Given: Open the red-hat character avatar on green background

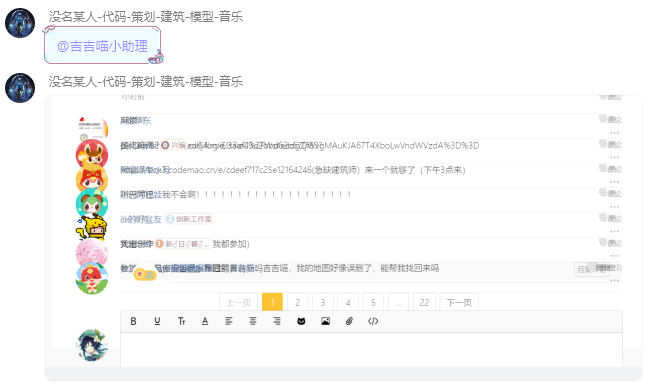Looking at the screenshot, I should (92, 278).
